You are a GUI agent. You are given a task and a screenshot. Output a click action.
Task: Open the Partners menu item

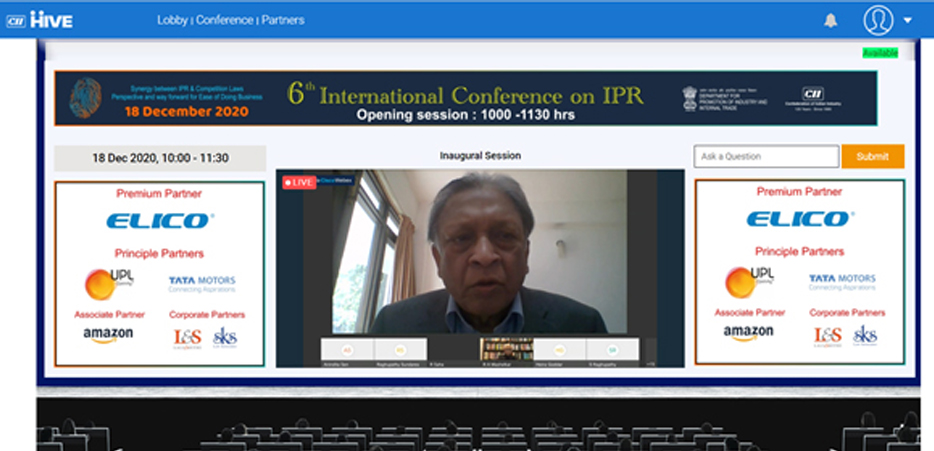[x=283, y=20]
